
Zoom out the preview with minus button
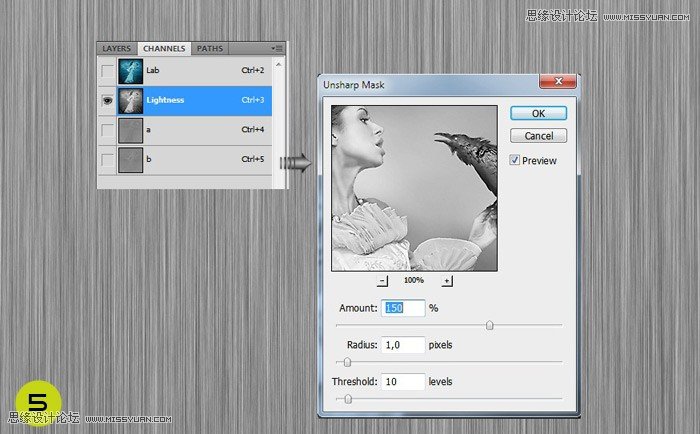382,280
